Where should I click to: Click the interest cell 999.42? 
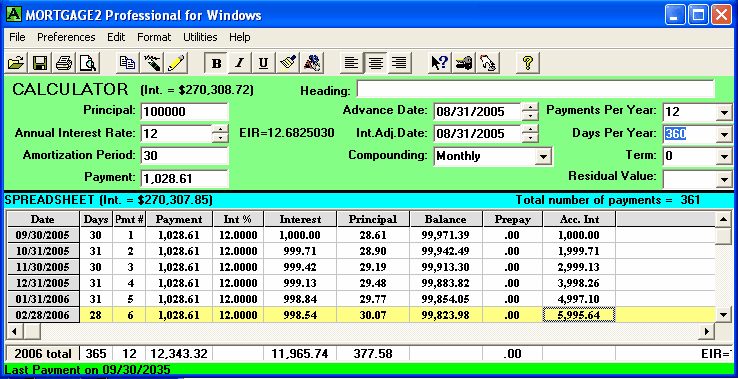coord(300,267)
